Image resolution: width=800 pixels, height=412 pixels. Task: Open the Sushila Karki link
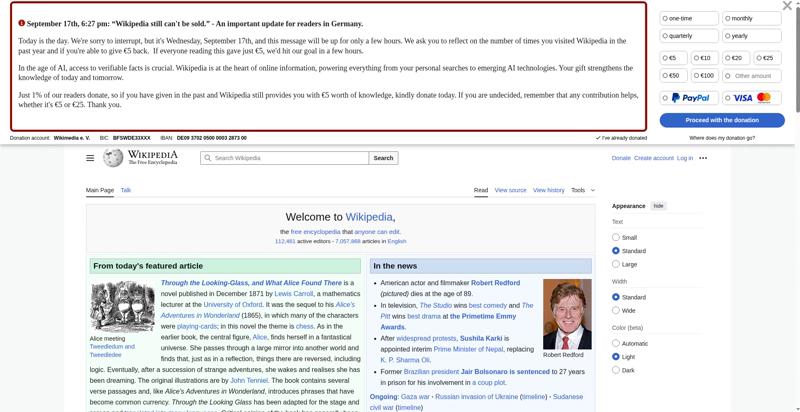481,339
